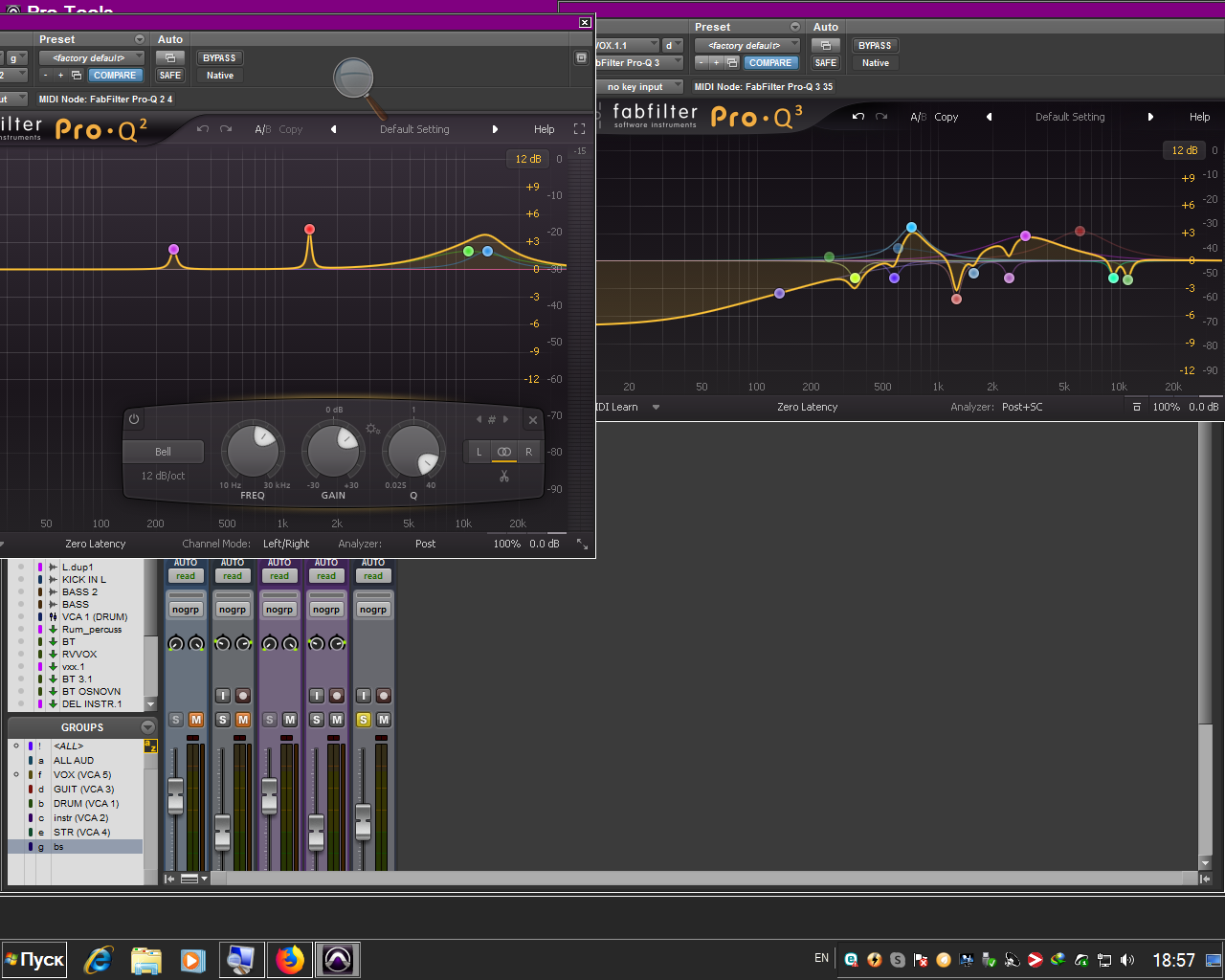
Task: Mute the first mixer channel
Action: point(196,720)
